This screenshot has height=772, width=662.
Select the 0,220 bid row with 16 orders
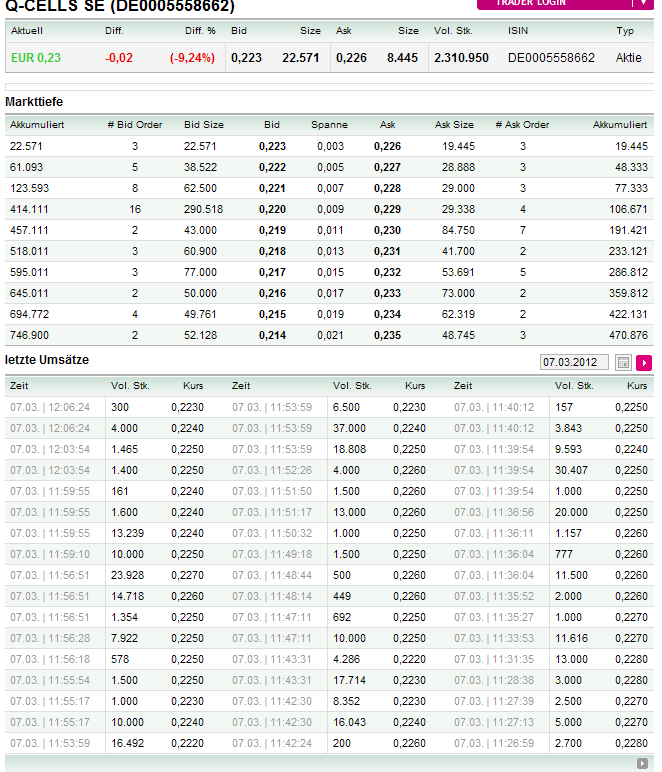[x=272, y=209]
